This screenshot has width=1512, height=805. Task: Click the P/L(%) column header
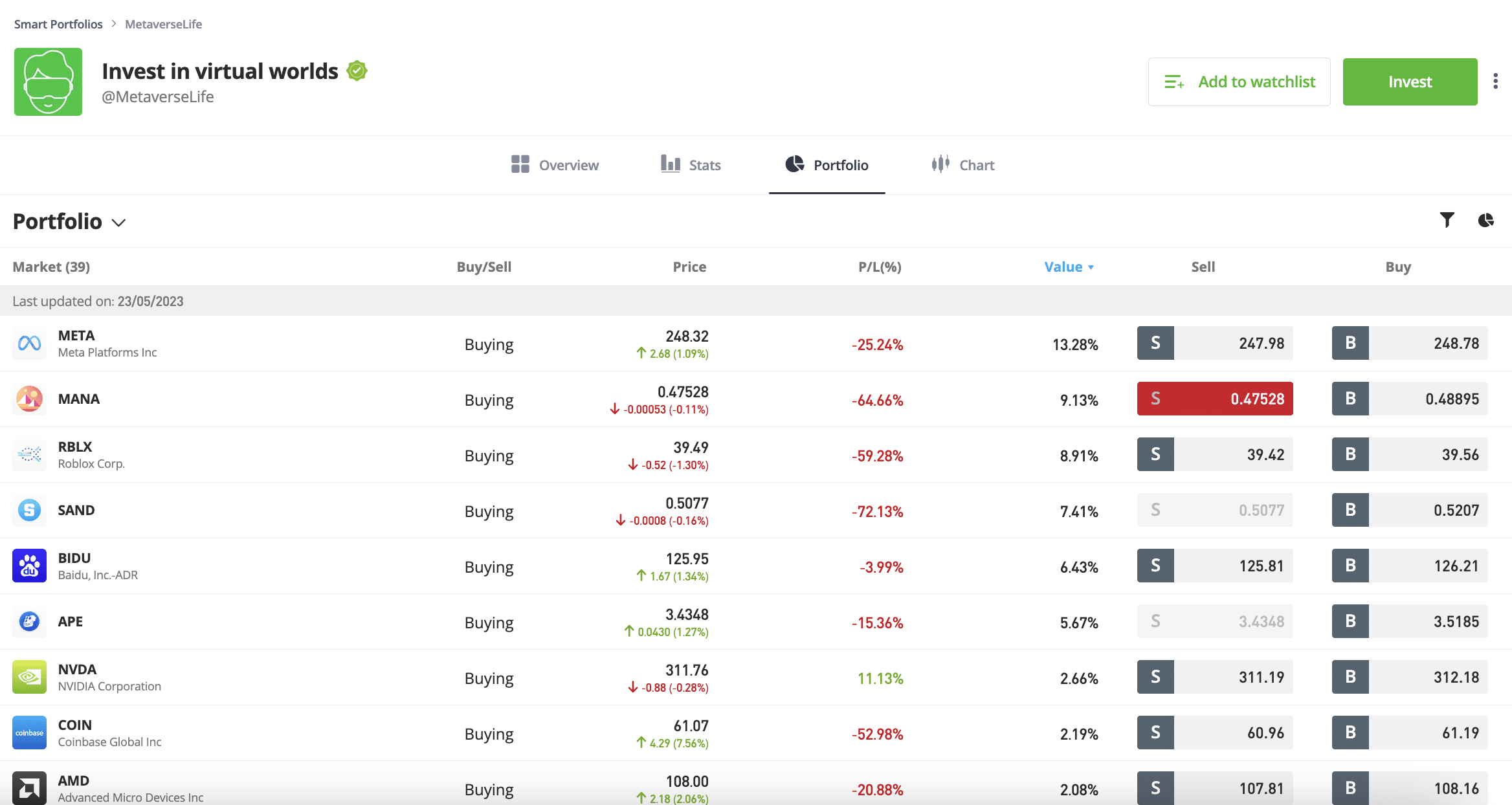(x=880, y=267)
